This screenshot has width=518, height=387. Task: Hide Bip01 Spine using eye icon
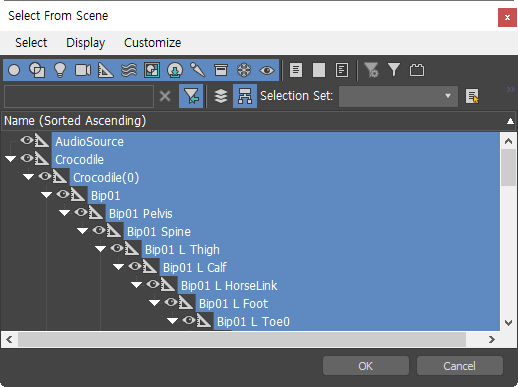(99, 230)
